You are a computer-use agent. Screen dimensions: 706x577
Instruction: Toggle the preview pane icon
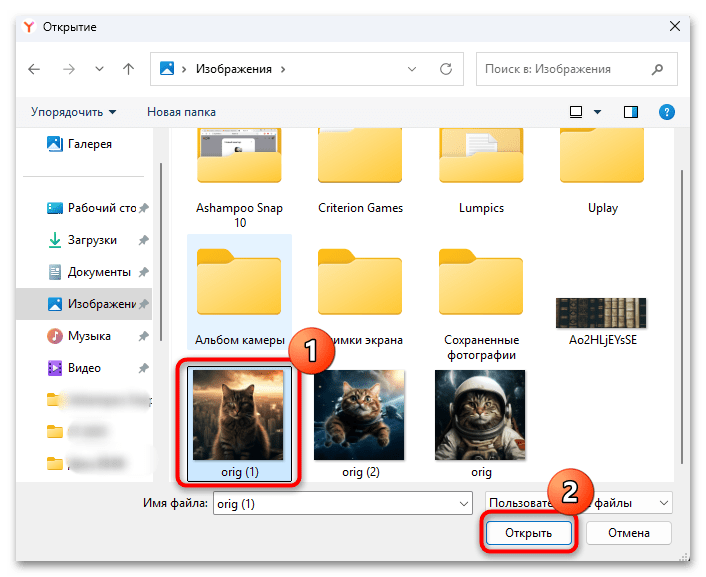[631, 112]
